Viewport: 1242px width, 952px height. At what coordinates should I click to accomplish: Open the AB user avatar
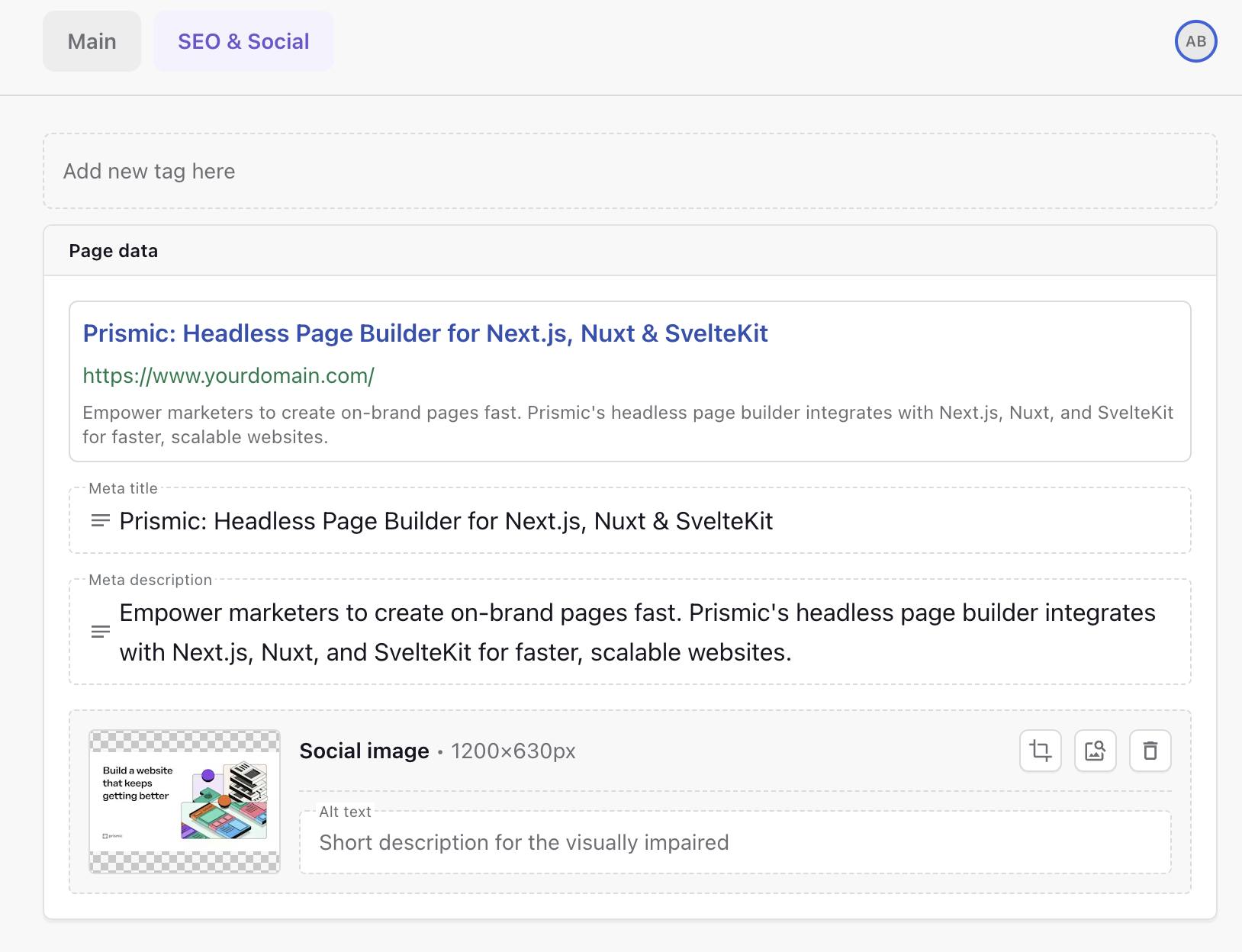pyautogui.click(x=1195, y=42)
